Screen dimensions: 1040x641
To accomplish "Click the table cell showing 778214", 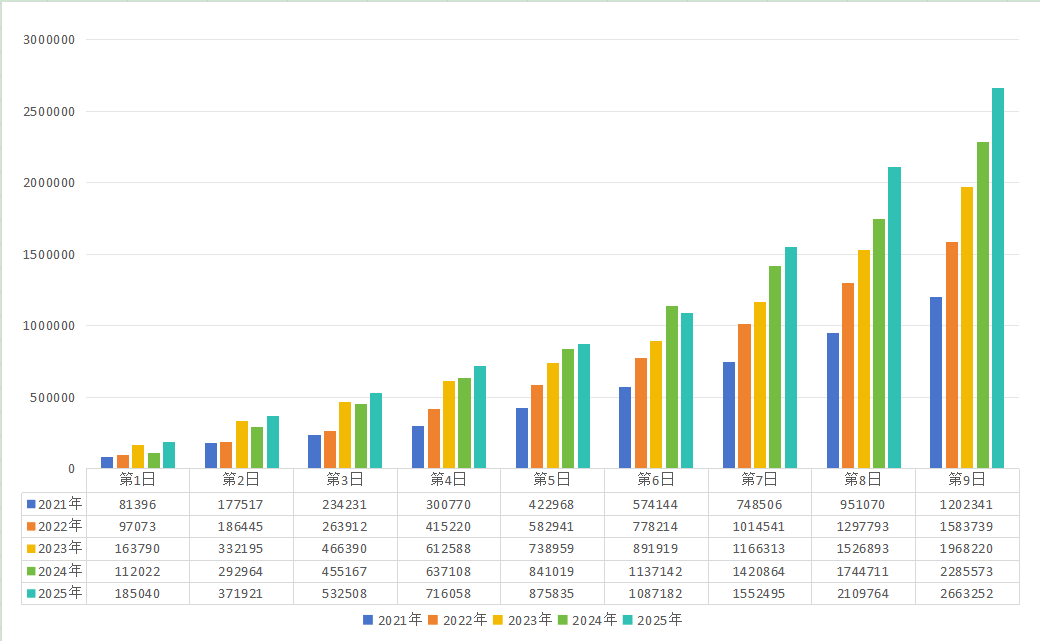I will 655,526.
